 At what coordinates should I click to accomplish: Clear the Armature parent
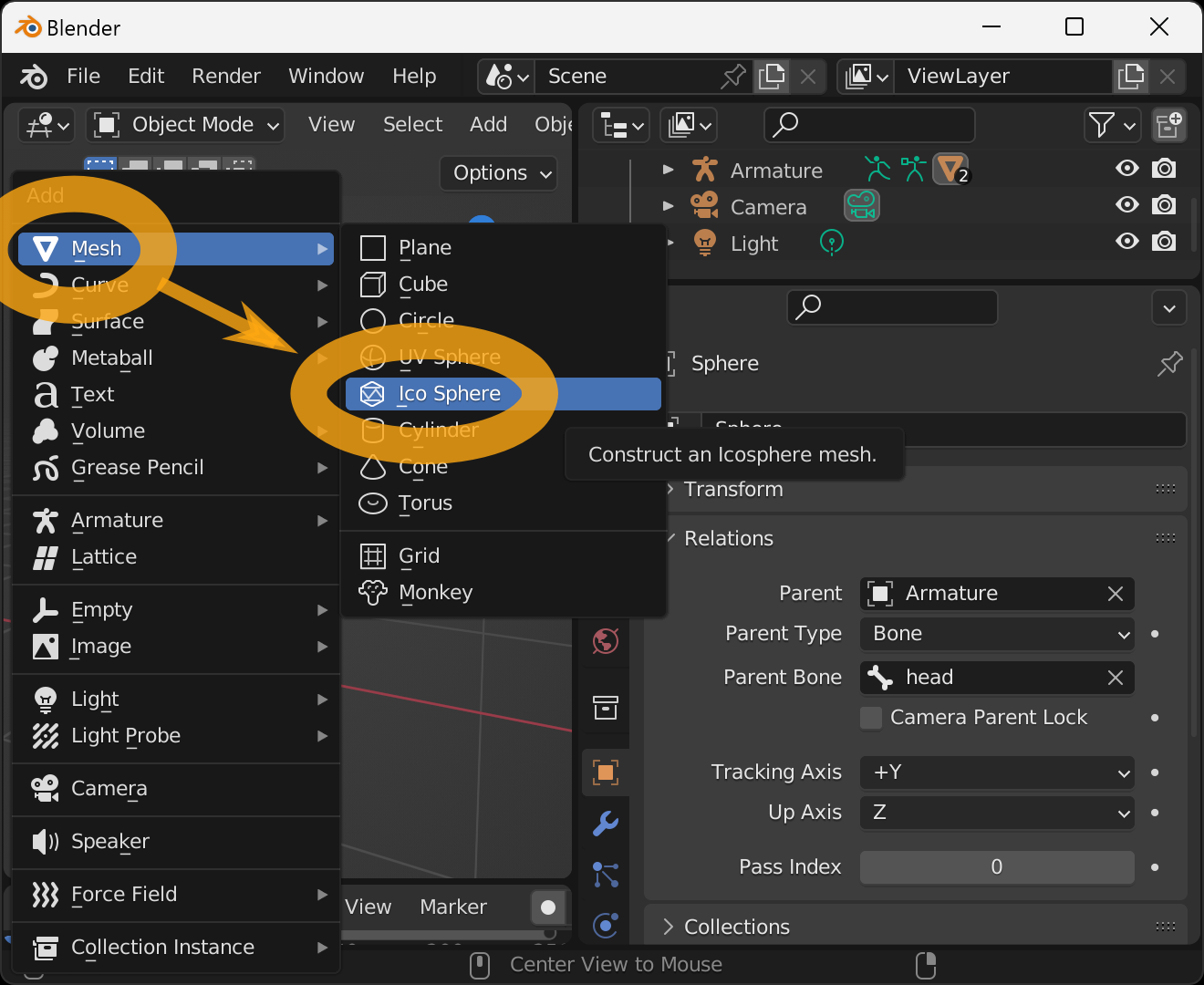tap(1115, 594)
